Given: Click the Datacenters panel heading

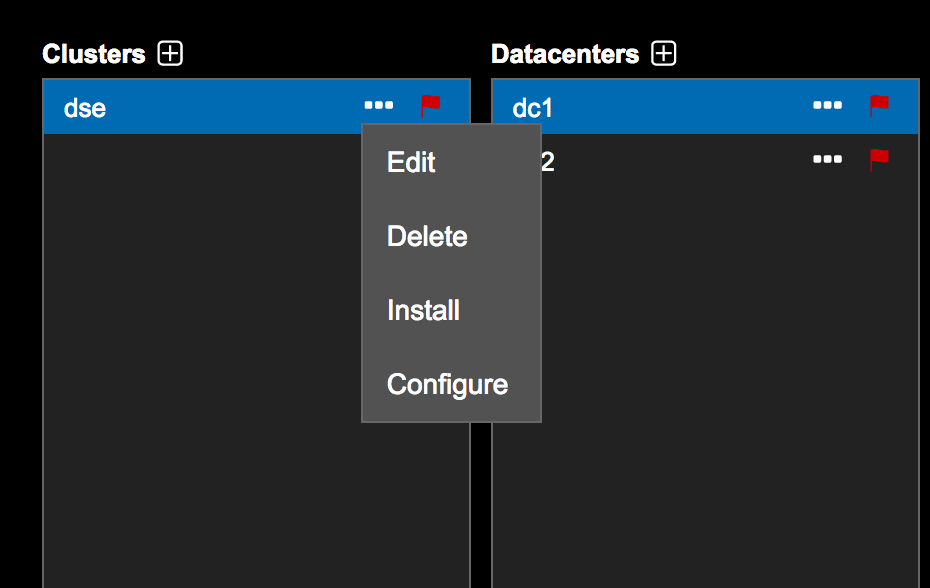Looking at the screenshot, I should pyautogui.click(x=565, y=53).
